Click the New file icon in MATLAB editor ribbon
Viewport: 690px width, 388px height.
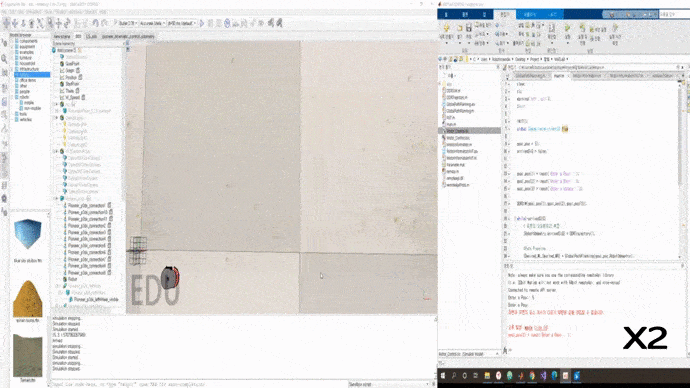[446, 29]
